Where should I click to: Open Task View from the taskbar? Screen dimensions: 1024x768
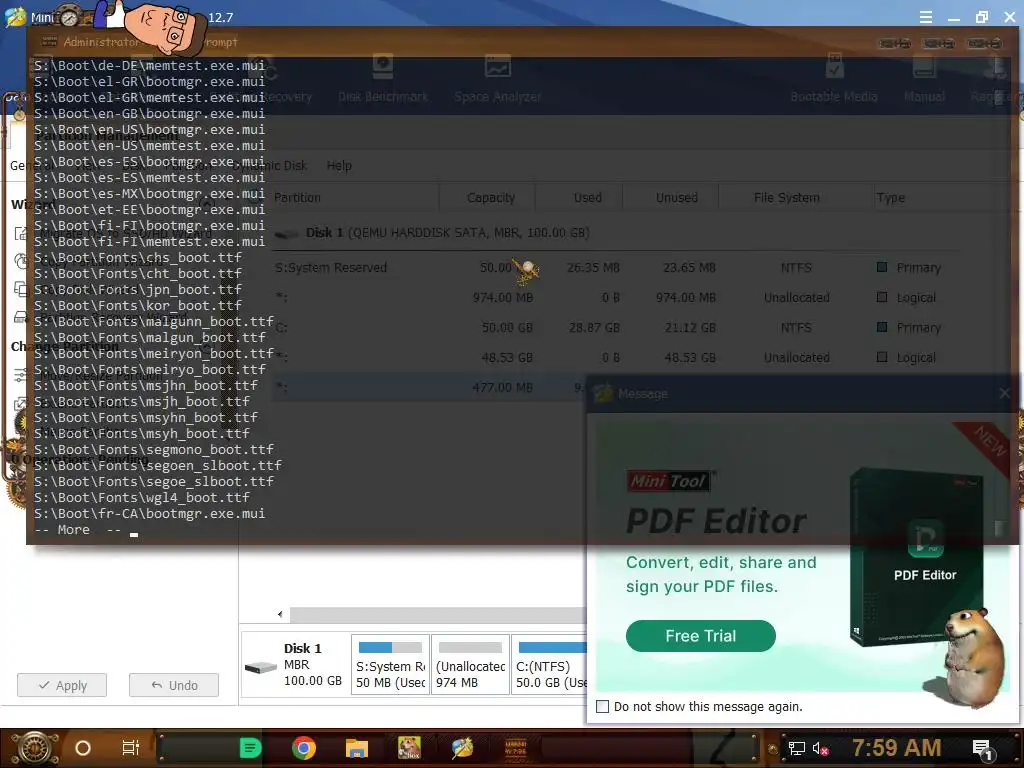click(x=131, y=748)
